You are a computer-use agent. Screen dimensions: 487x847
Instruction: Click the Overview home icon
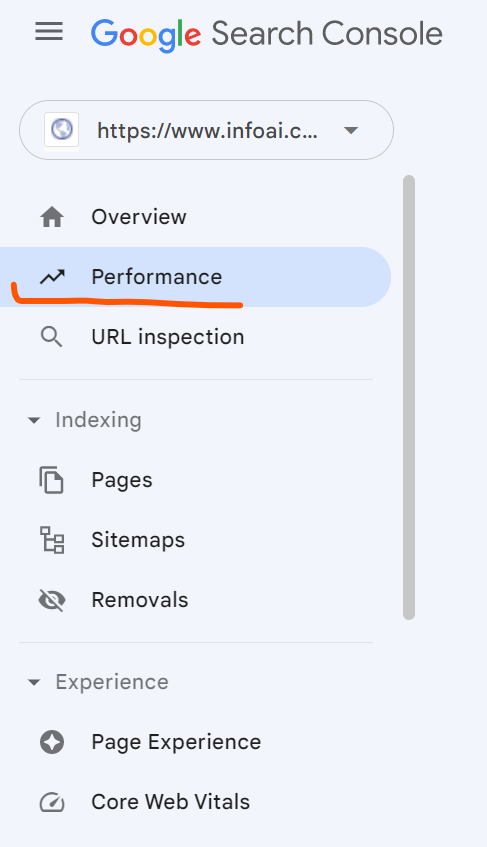(x=52, y=217)
